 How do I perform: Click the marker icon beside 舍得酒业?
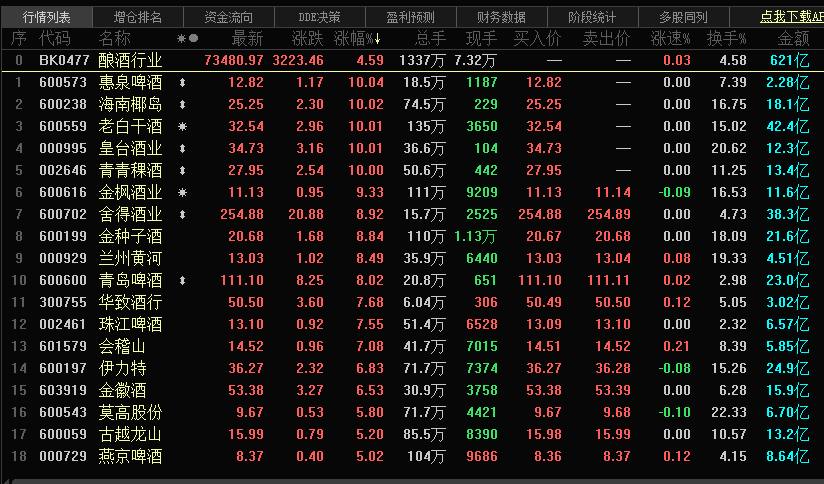[182, 214]
